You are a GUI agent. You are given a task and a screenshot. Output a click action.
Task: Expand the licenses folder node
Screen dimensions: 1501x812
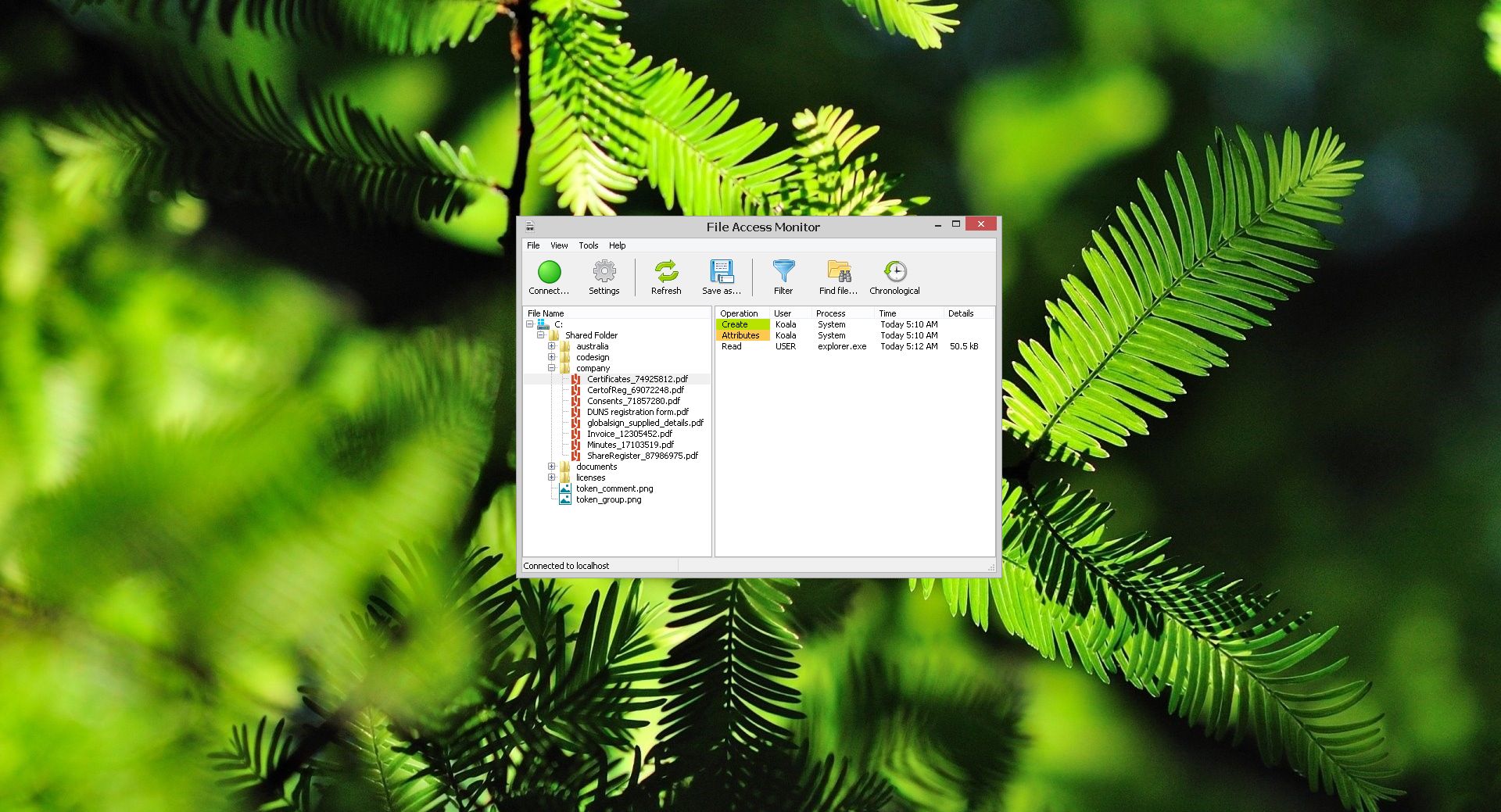[553, 477]
